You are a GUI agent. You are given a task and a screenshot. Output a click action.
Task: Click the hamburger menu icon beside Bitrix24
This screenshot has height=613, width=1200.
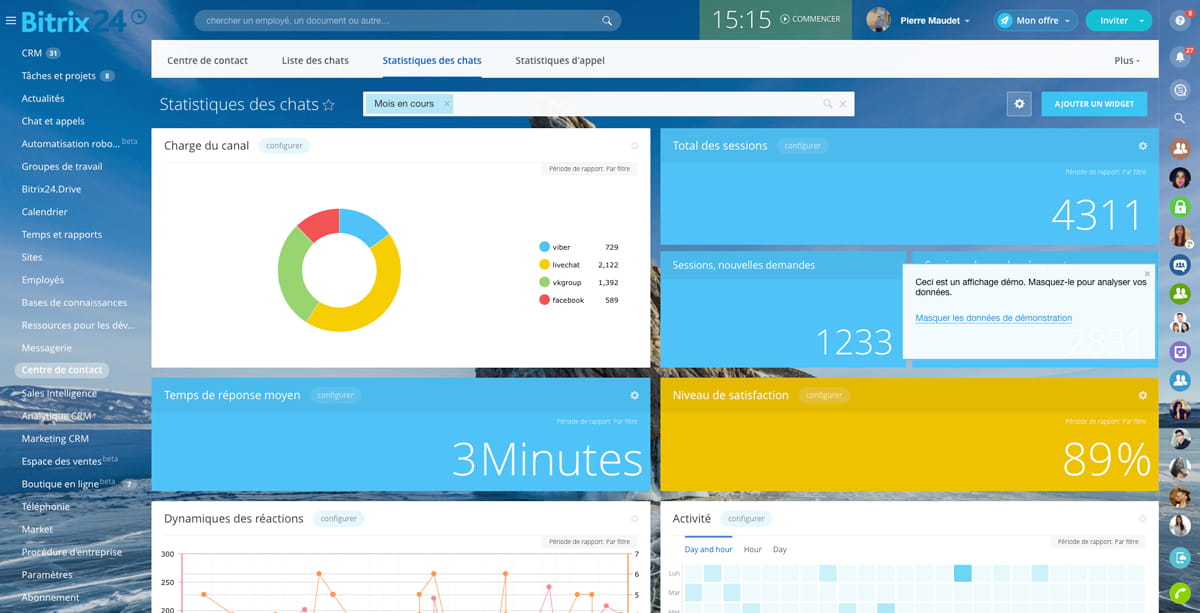[11, 20]
